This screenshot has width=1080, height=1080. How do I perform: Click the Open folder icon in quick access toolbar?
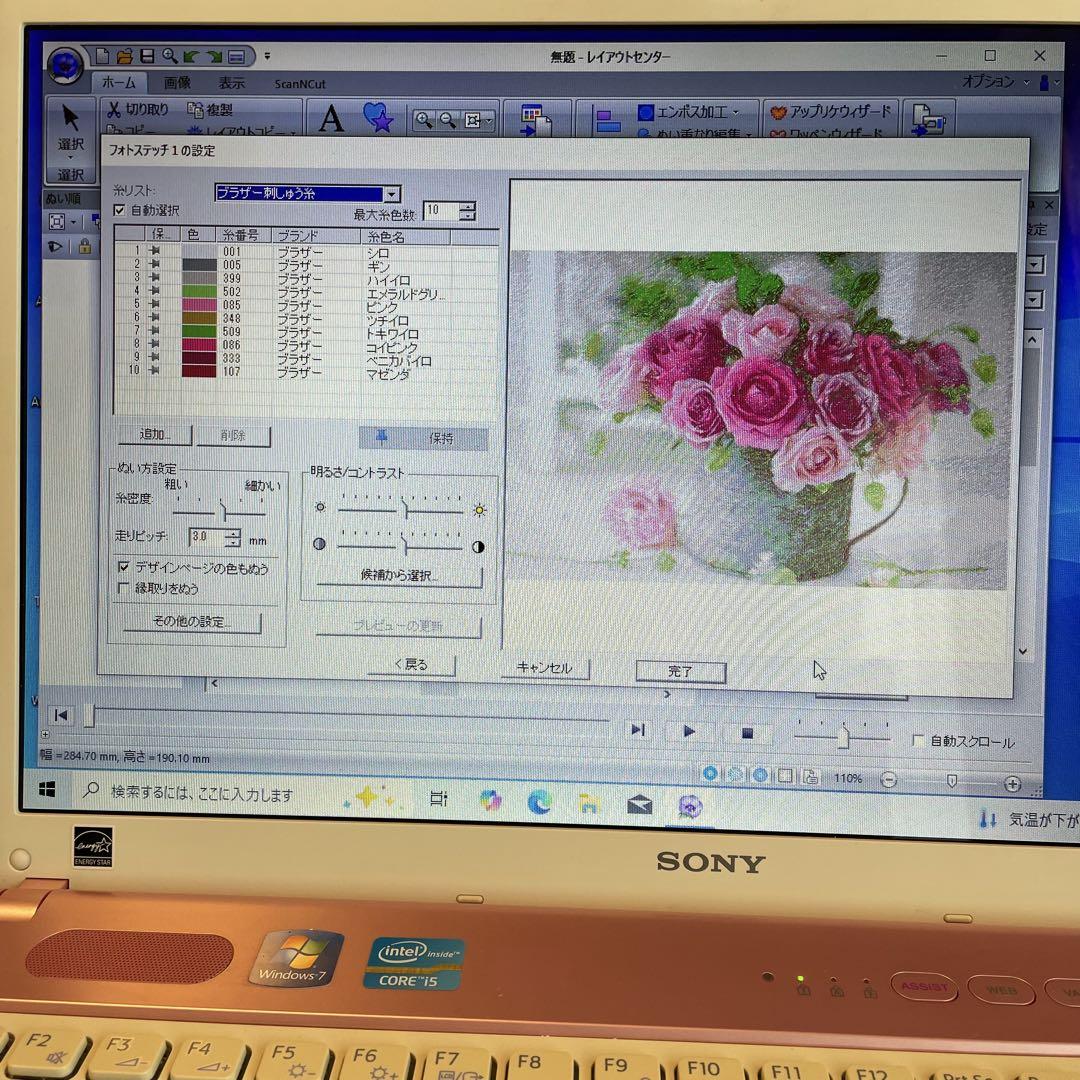[125, 56]
